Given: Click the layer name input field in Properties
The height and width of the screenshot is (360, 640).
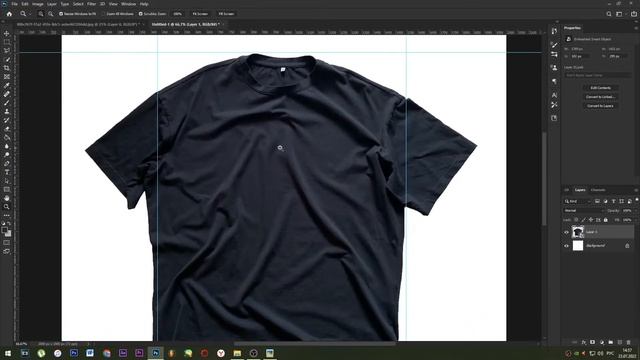Looking at the screenshot, I should click(598, 76).
